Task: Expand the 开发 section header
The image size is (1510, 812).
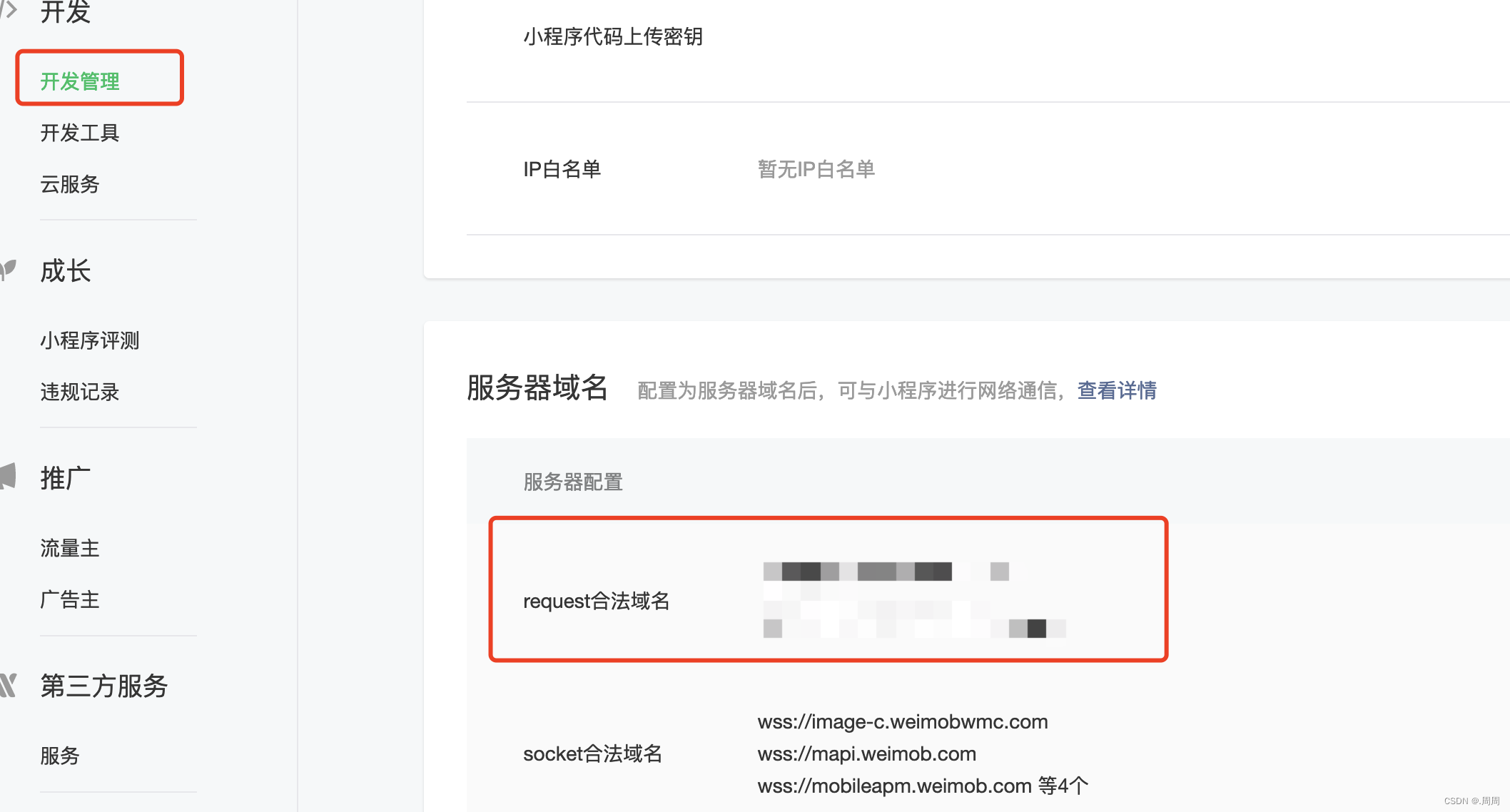Action: tap(66, 11)
